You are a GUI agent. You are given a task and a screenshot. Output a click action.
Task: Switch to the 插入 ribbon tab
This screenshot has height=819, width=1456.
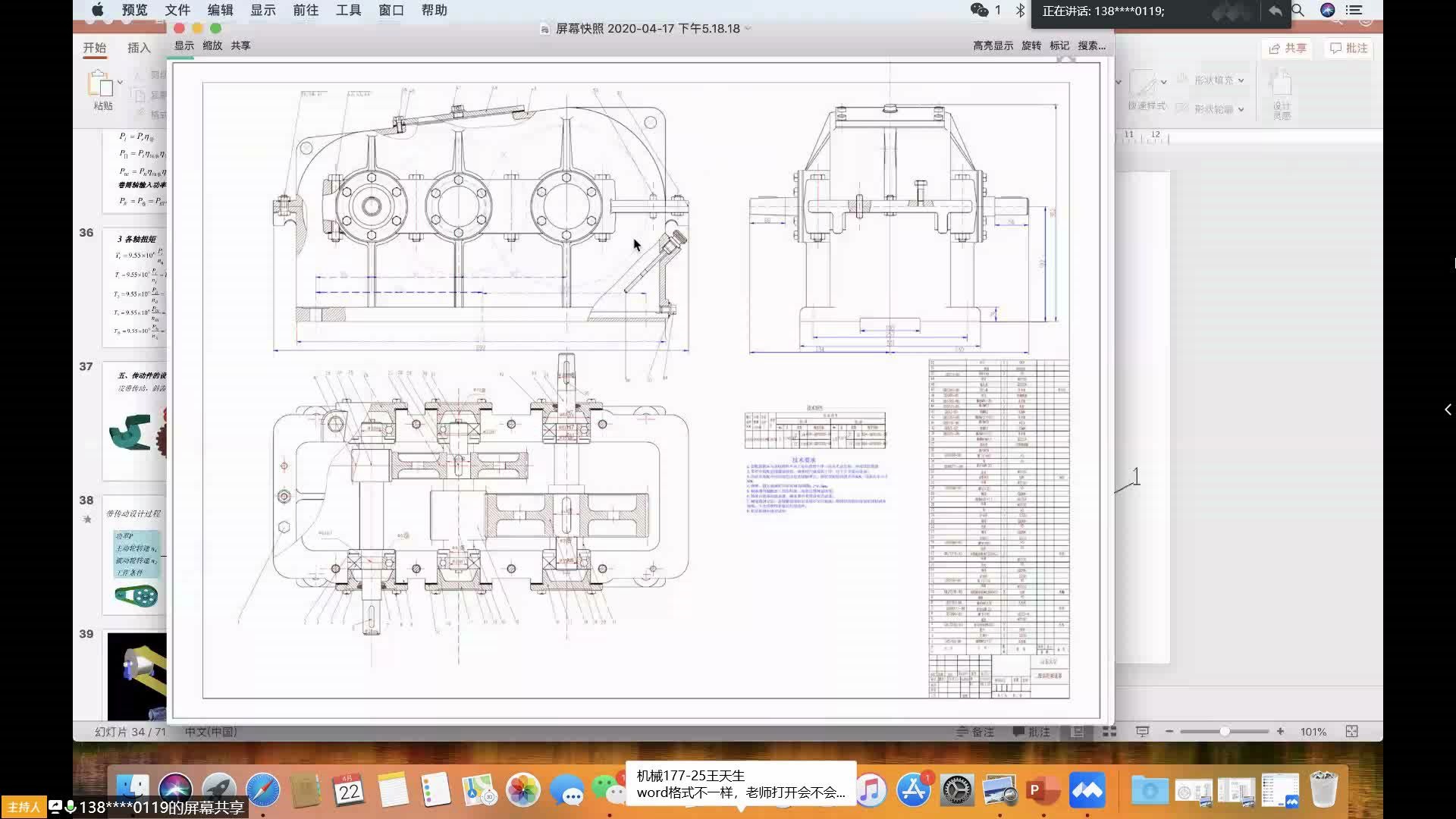click(x=139, y=48)
